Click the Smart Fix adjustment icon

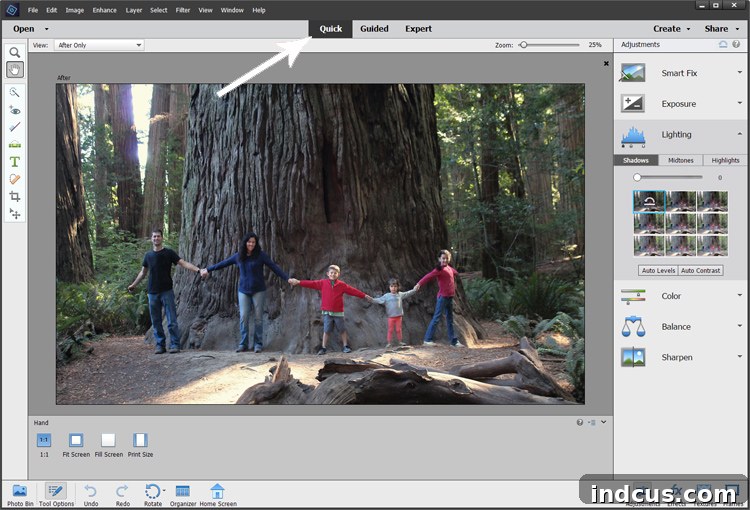(633, 73)
